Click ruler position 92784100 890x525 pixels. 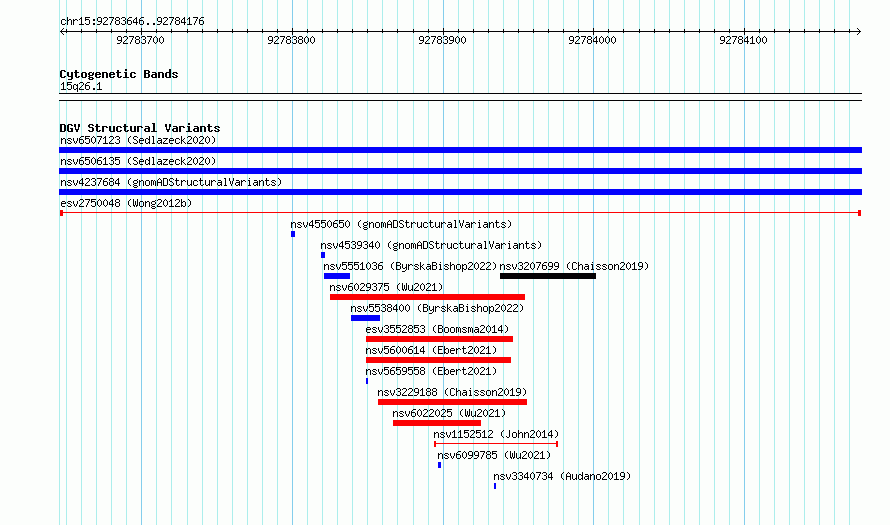click(744, 40)
